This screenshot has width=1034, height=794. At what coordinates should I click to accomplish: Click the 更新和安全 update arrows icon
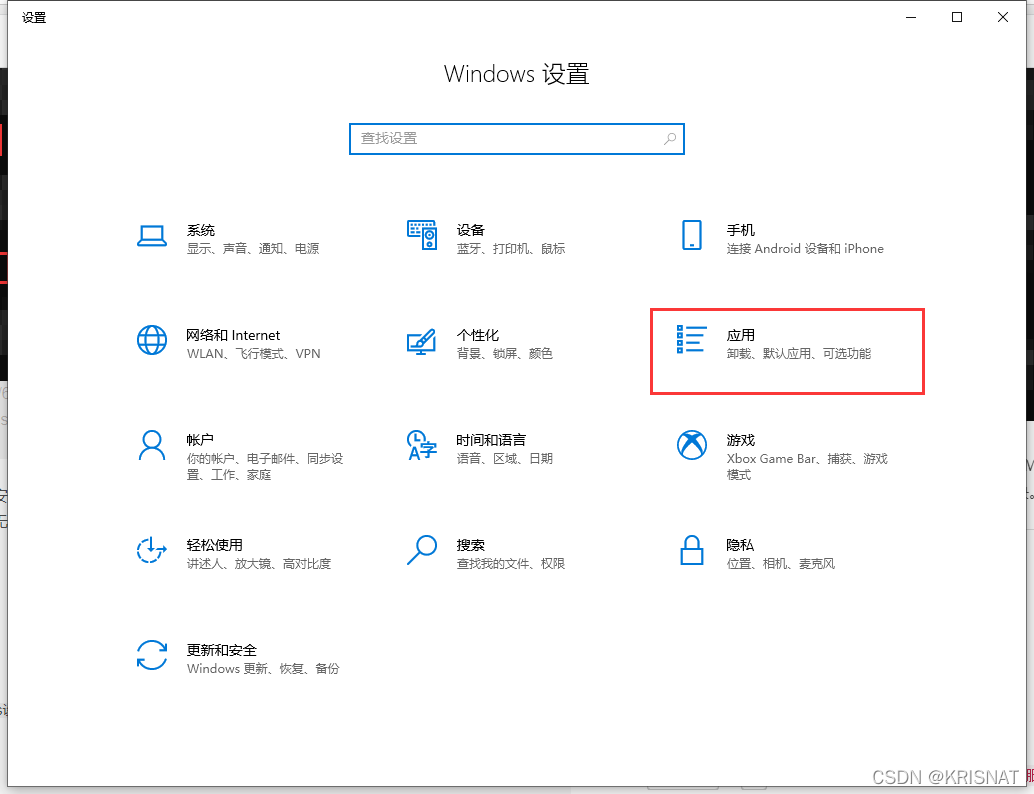[x=152, y=656]
